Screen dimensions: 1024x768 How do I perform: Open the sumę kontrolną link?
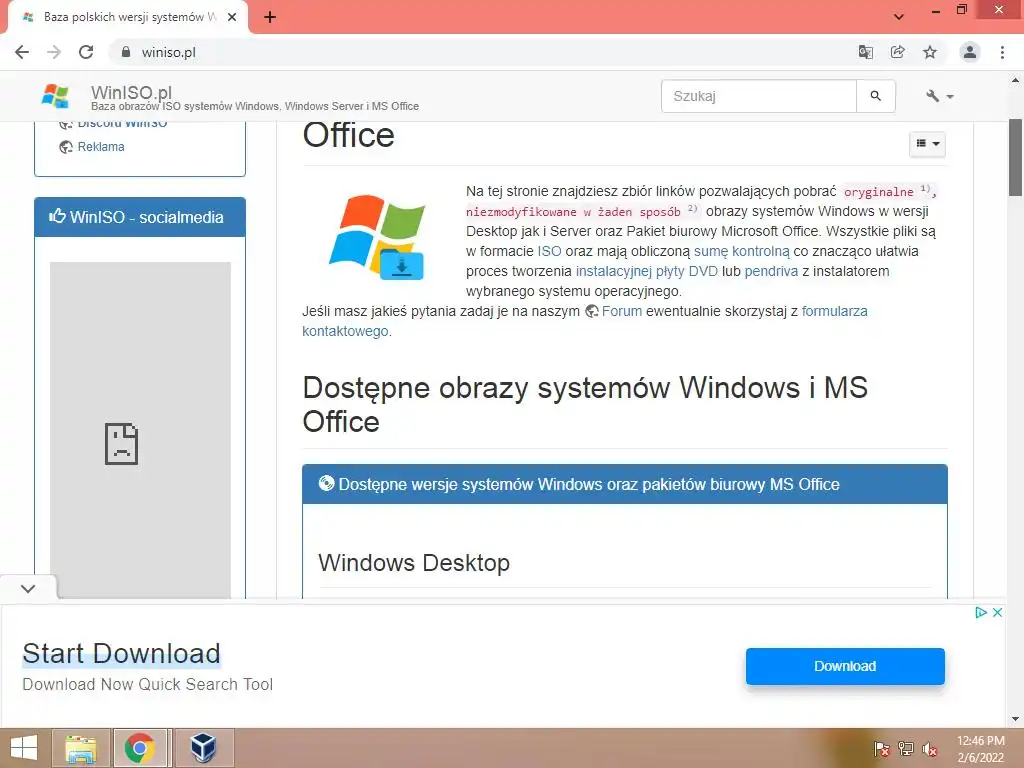click(x=741, y=251)
